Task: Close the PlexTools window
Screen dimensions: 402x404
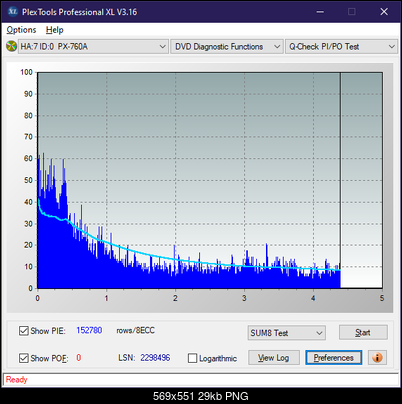Action: 384,12
